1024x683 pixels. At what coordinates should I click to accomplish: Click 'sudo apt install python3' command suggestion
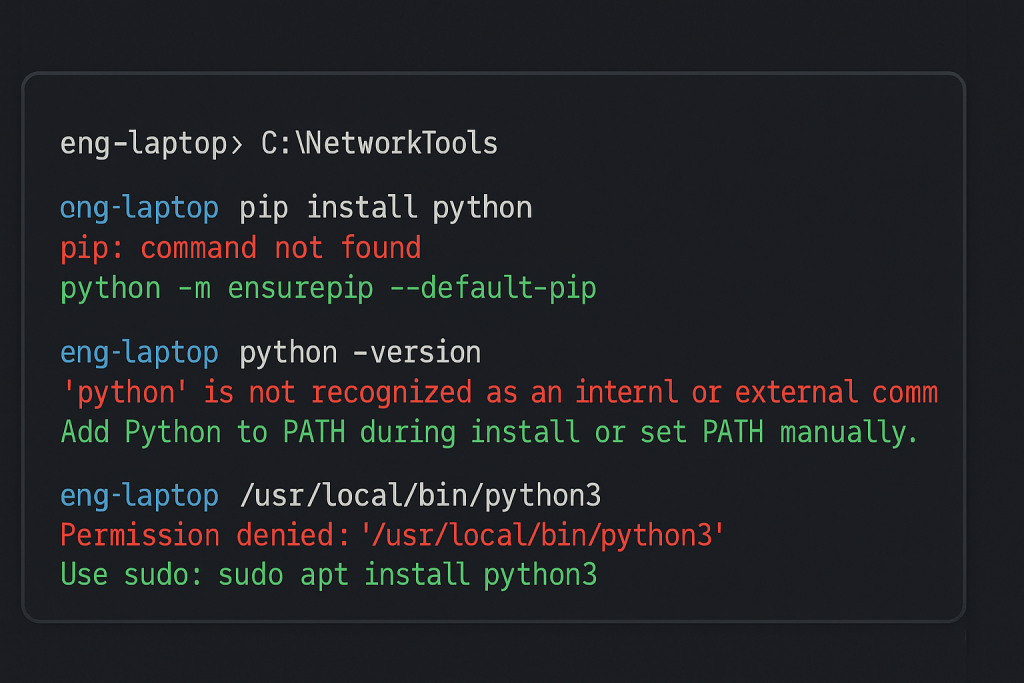[x=407, y=575]
